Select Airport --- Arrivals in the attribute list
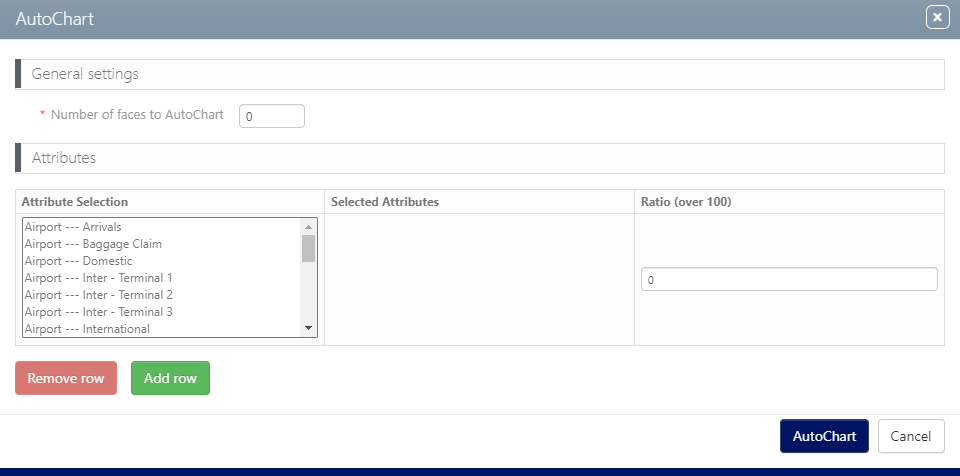 (x=72, y=227)
